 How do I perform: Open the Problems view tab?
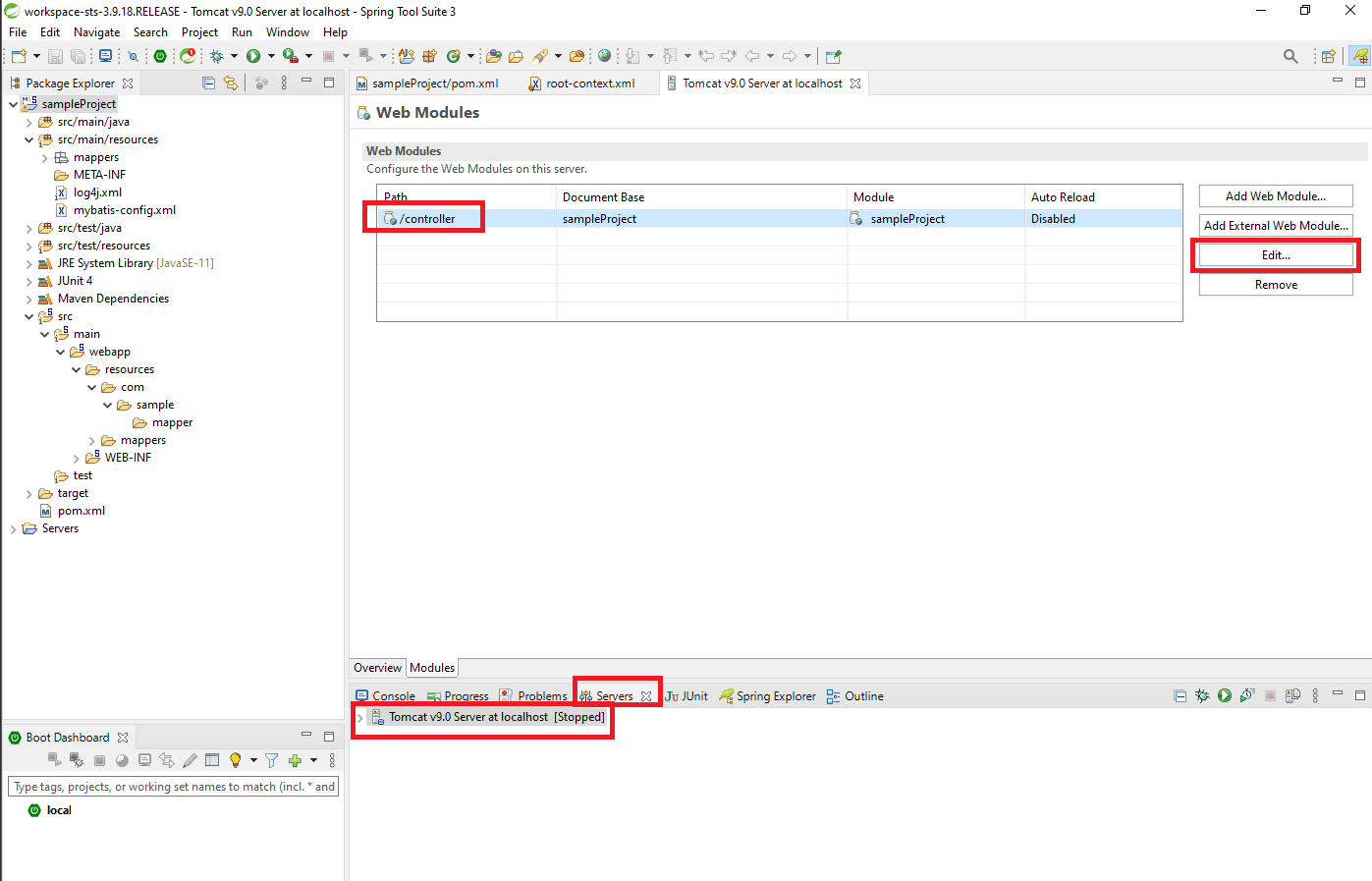tap(533, 695)
